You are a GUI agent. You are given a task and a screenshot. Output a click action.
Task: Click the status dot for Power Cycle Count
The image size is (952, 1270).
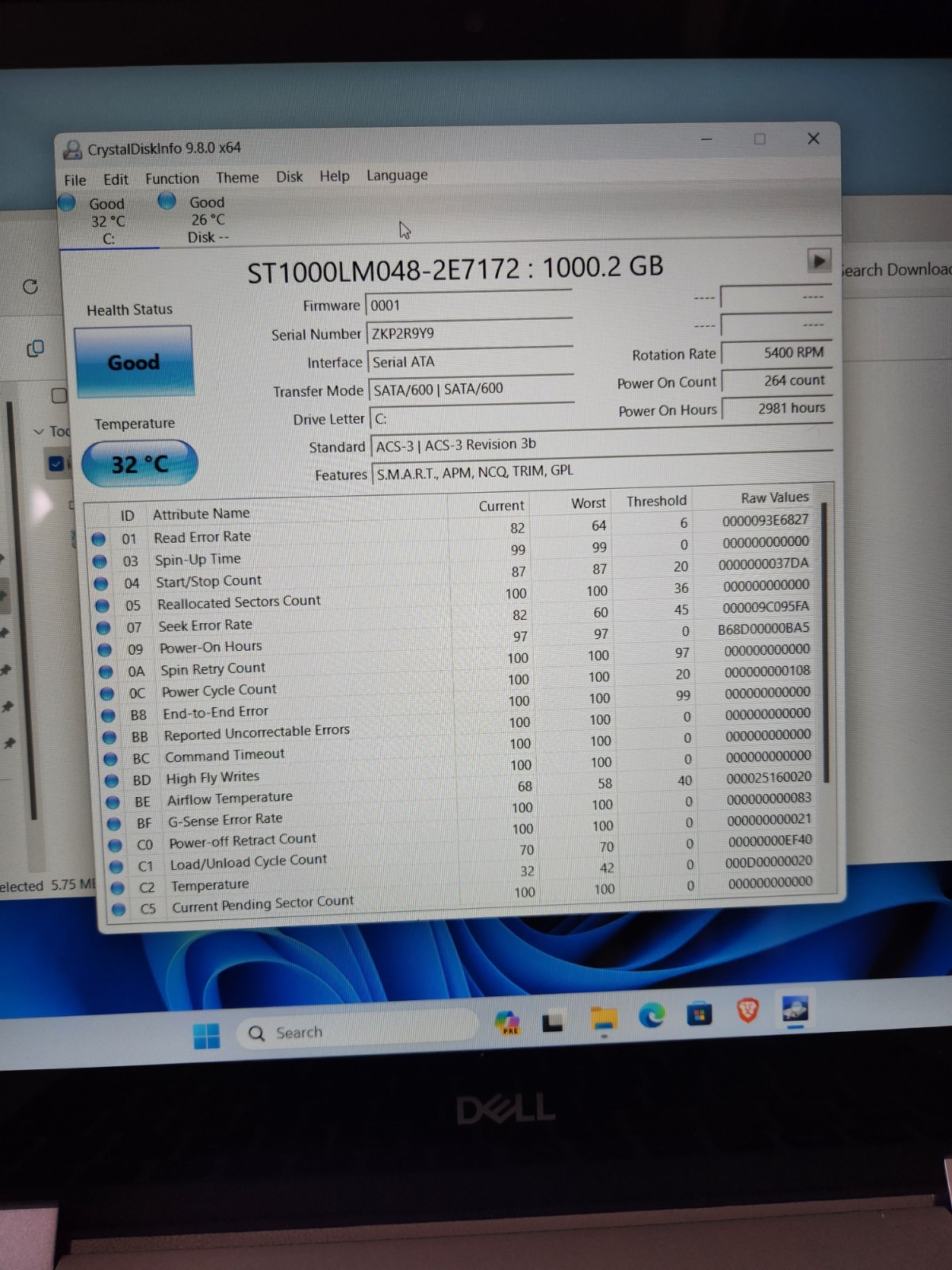point(107,693)
